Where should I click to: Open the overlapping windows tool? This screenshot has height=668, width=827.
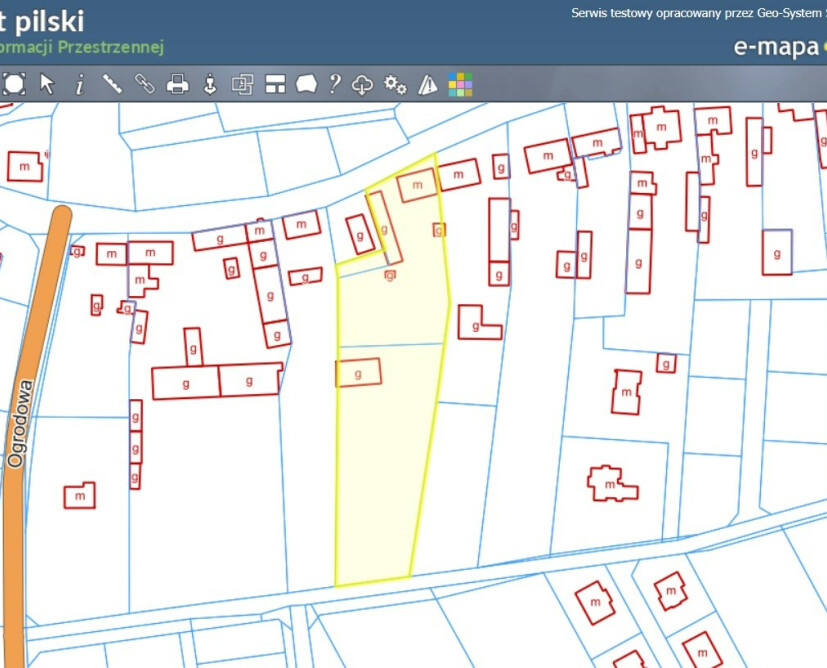[243, 84]
